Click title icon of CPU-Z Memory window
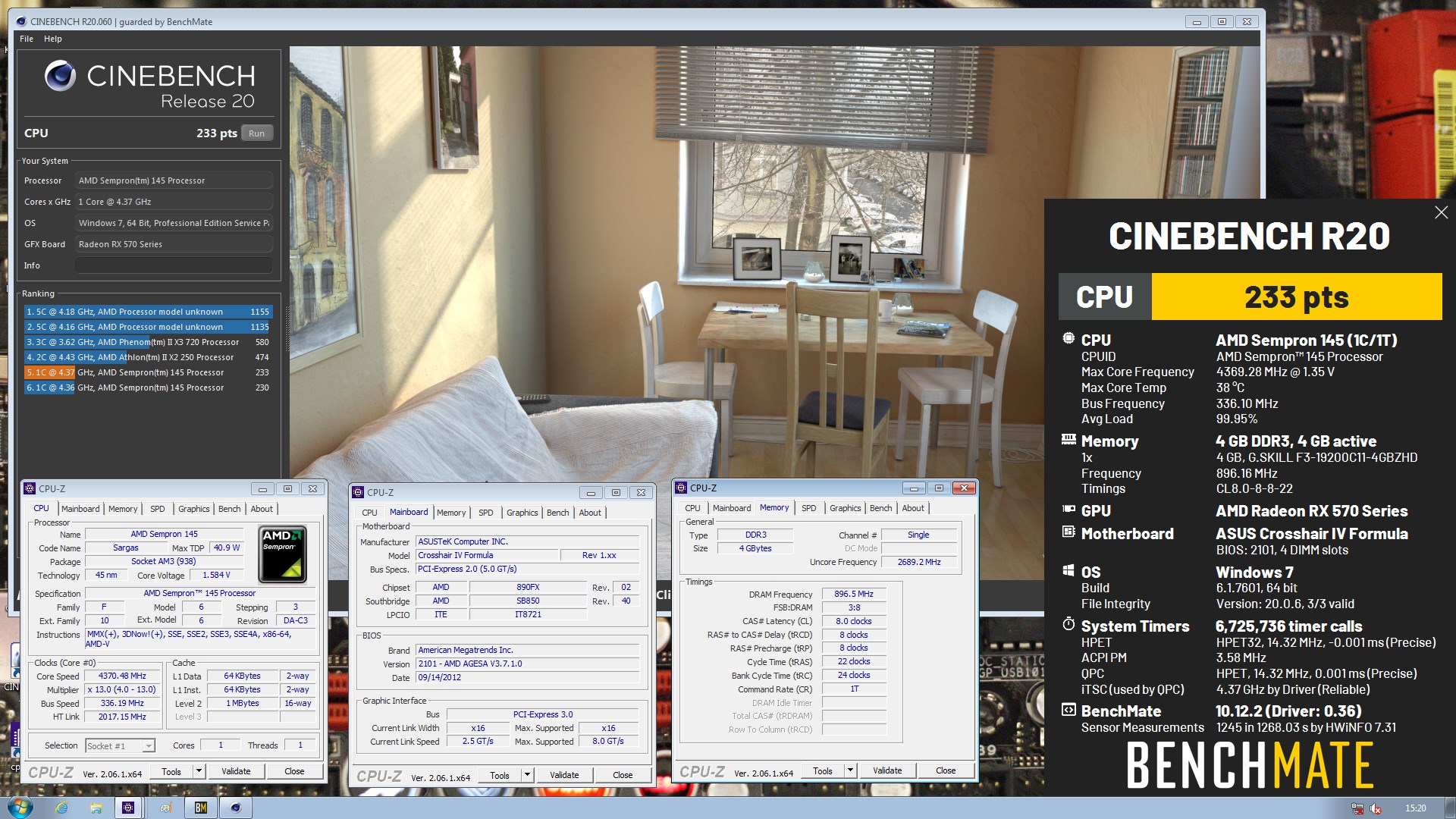This screenshot has height=819, width=1456. point(681,488)
